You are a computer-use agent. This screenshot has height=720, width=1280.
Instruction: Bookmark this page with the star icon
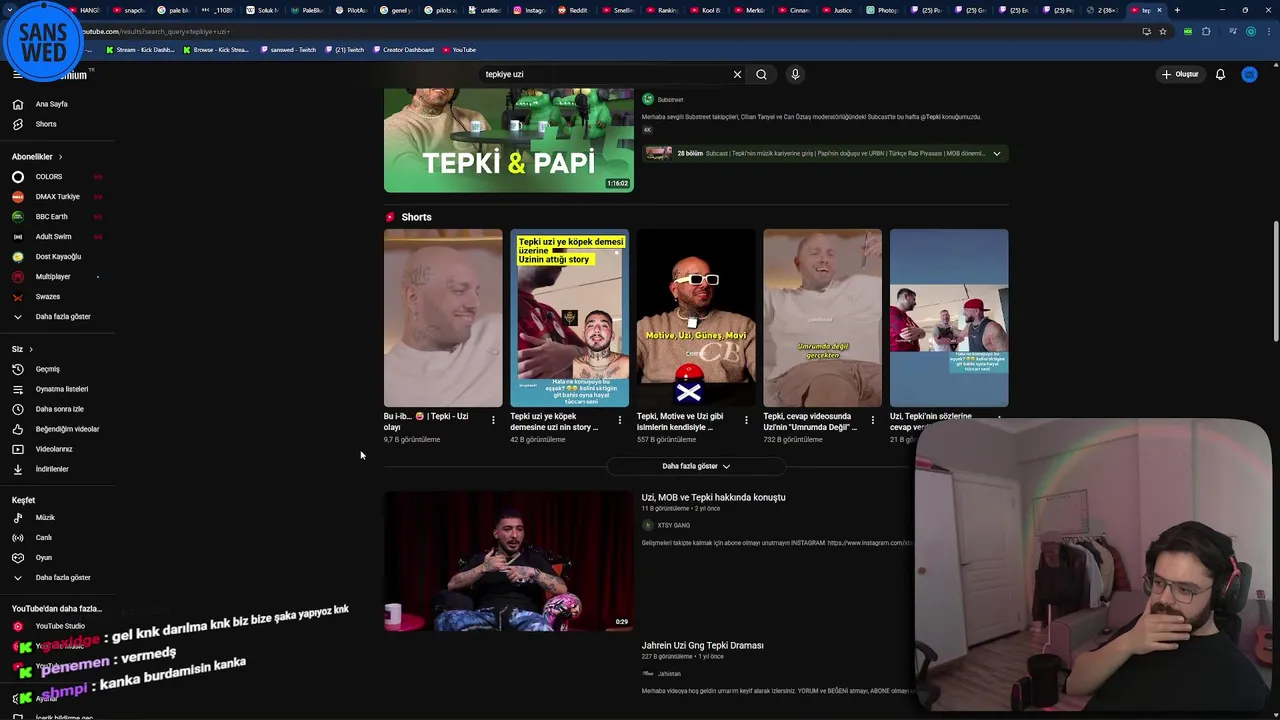click(1162, 31)
